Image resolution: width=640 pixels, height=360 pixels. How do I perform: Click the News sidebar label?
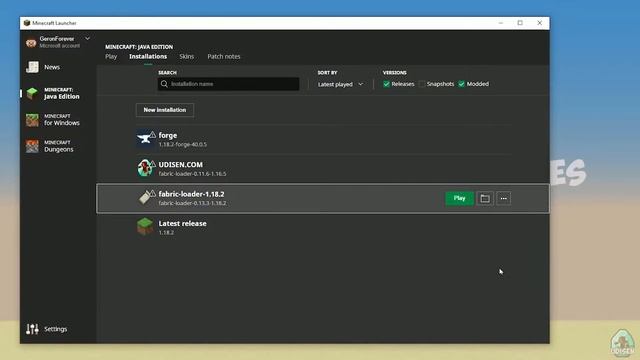[52, 67]
